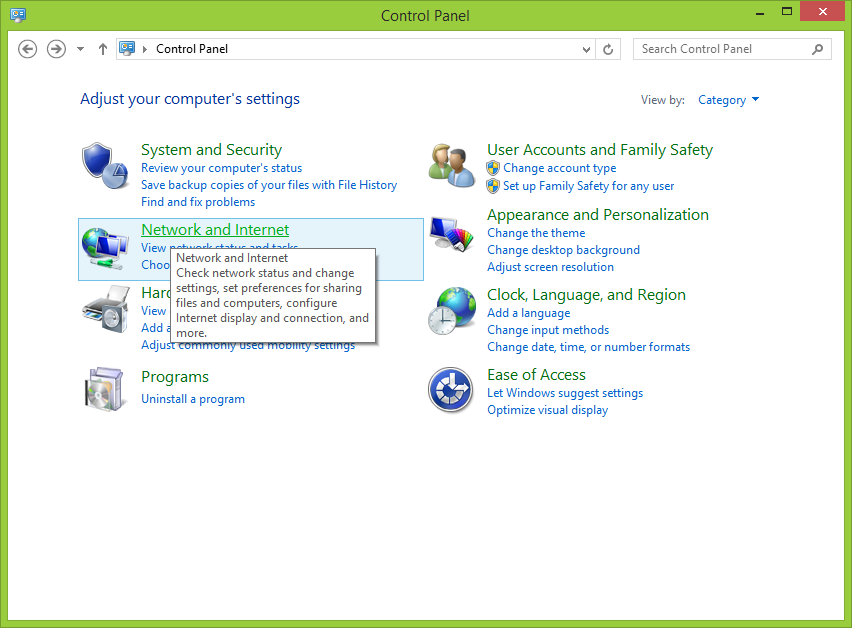Open the address bar history dropdown arrow

point(587,49)
